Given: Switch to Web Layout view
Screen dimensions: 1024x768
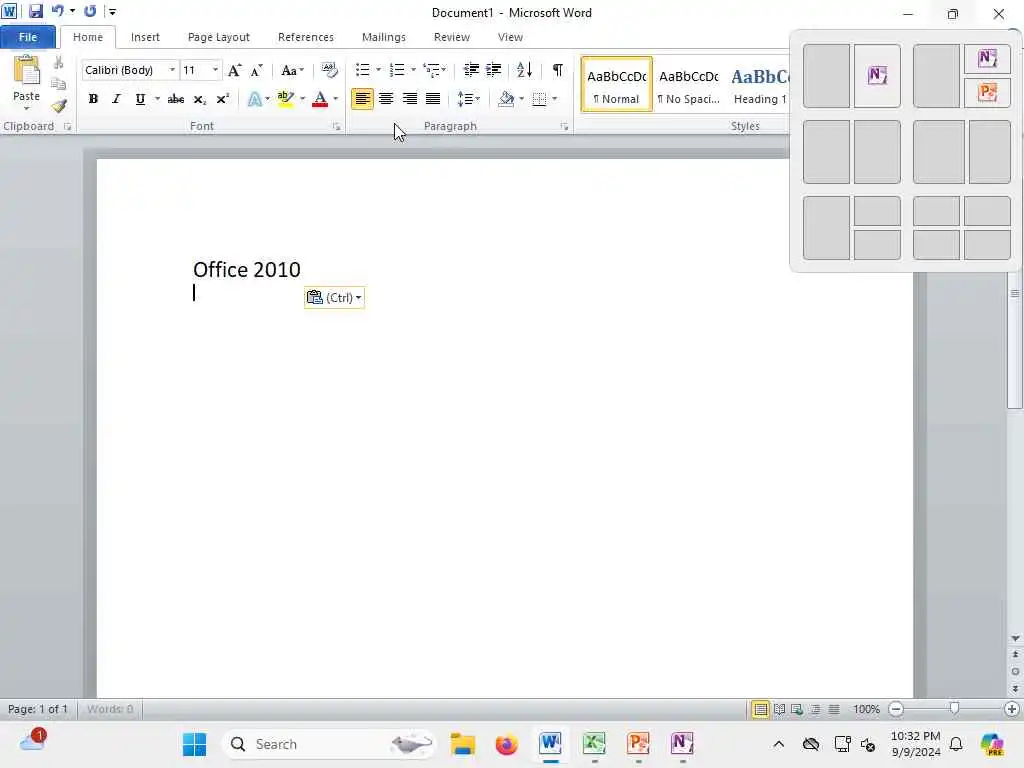Looking at the screenshot, I should coord(797,709).
